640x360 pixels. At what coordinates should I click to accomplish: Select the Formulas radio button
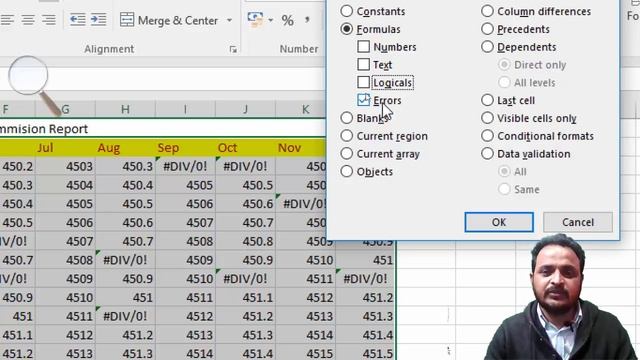347,29
